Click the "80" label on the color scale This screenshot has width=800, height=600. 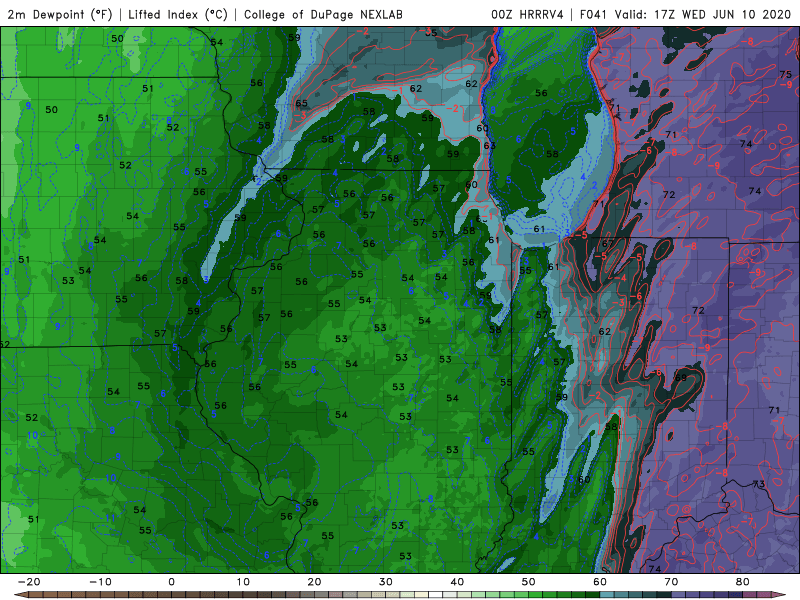[743, 582]
